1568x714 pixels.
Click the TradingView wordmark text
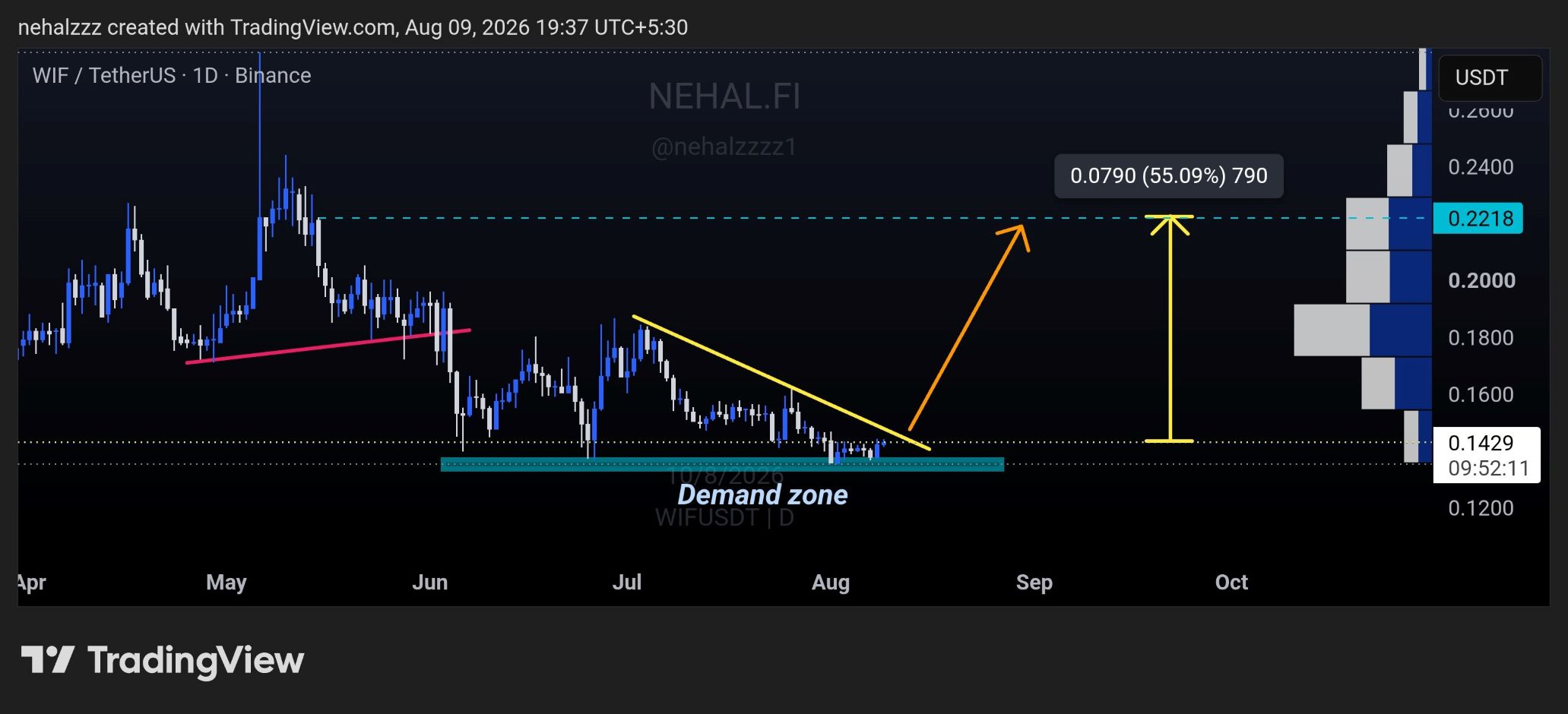click(196, 660)
